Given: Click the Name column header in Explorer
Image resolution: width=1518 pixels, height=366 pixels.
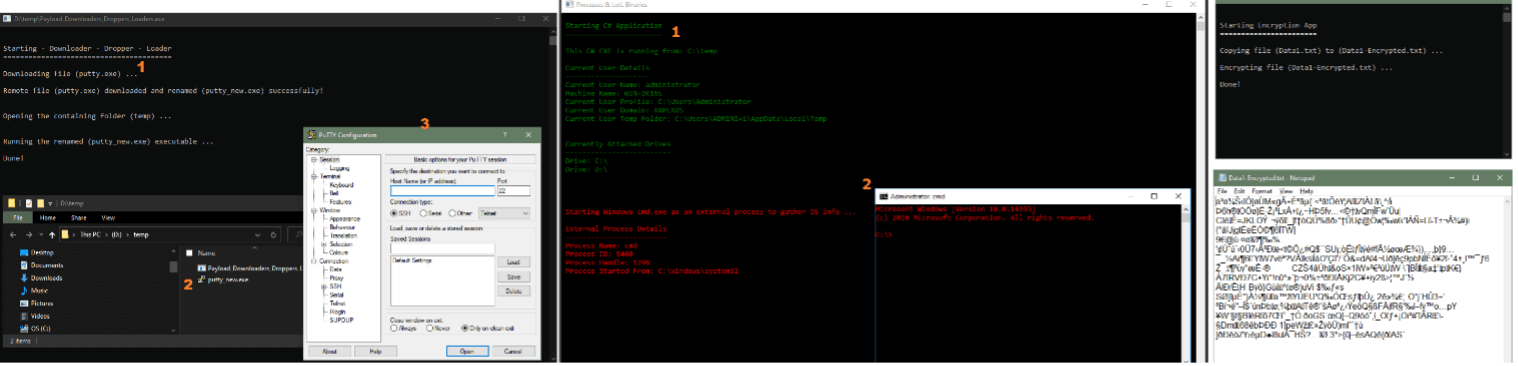Looking at the screenshot, I should click(x=206, y=253).
